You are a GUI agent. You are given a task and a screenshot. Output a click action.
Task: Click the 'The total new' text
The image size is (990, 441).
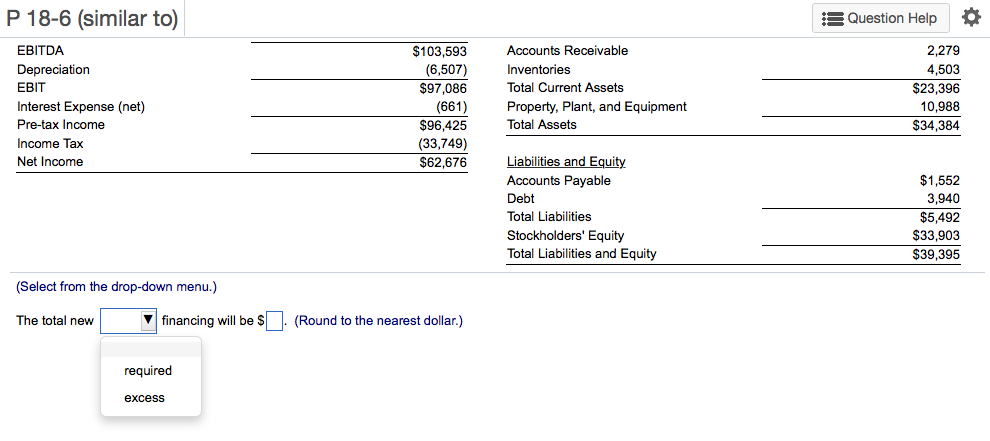55,321
